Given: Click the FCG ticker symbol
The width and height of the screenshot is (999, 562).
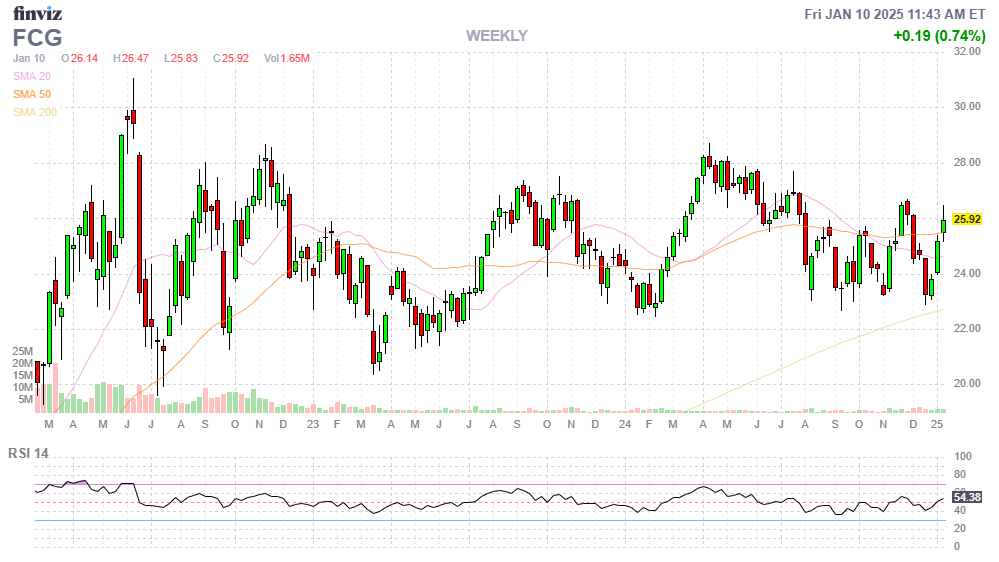Looking at the screenshot, I should tap(38, 38).
